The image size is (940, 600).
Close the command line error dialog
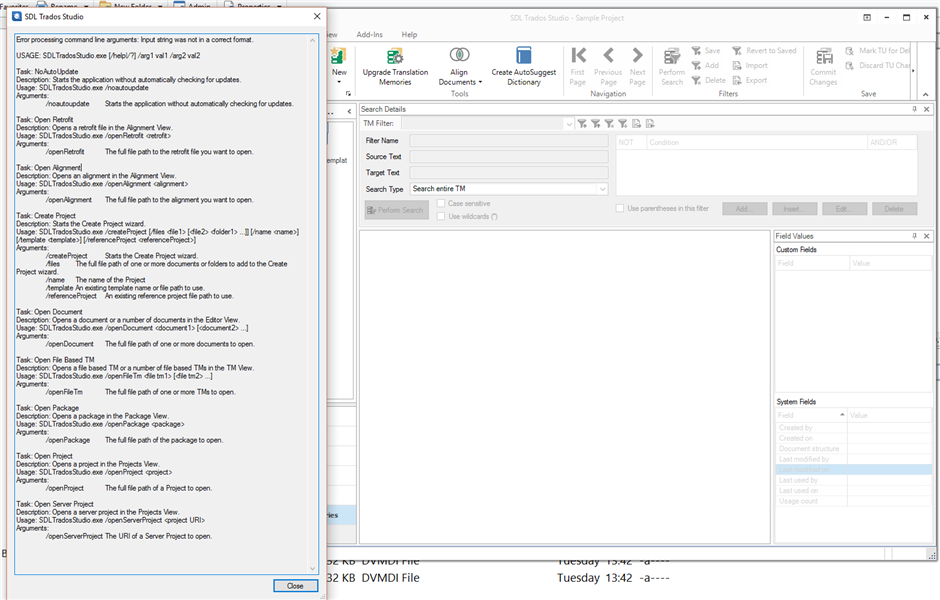295,585
